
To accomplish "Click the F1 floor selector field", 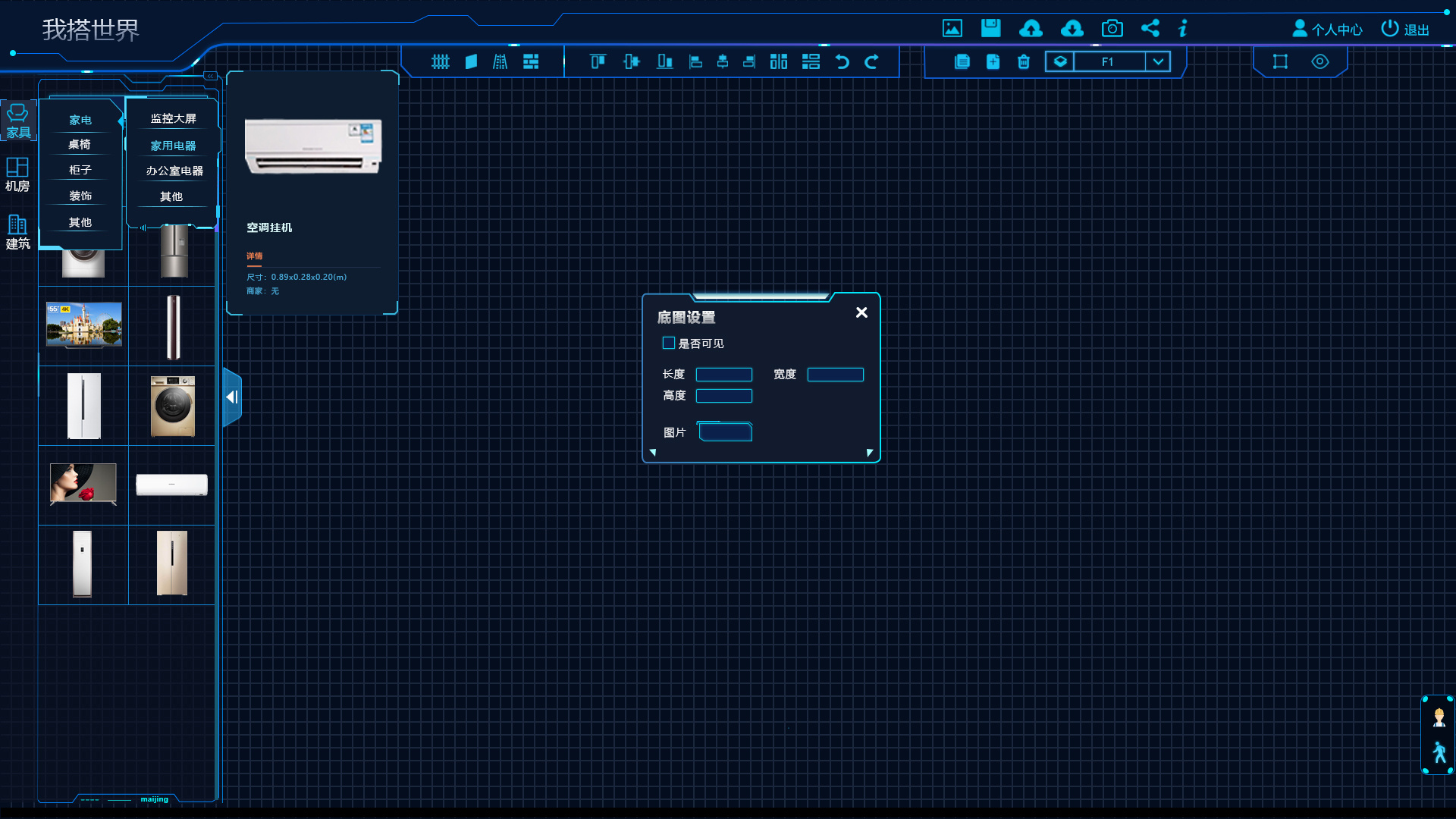I will [x=1109, y=61].
